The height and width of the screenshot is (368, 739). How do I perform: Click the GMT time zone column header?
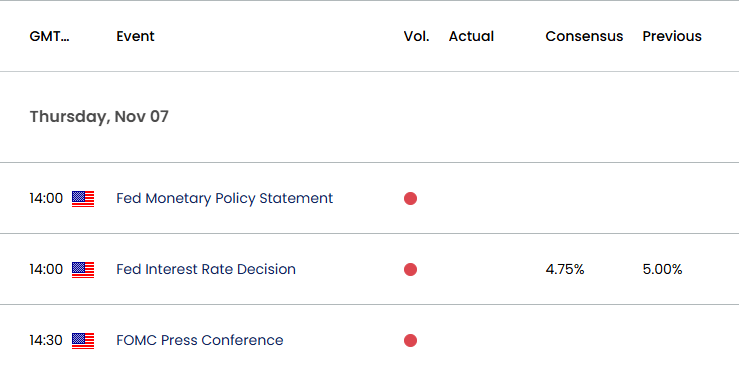pos(49,36)
